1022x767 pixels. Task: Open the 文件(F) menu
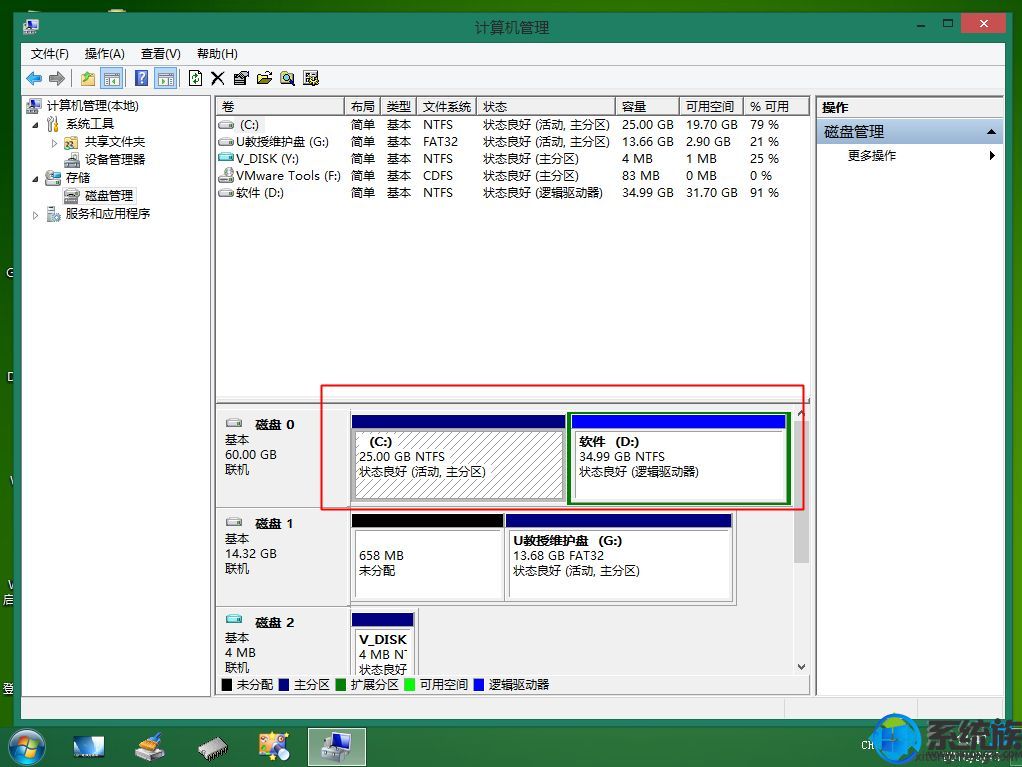click(x=50, y=53)
